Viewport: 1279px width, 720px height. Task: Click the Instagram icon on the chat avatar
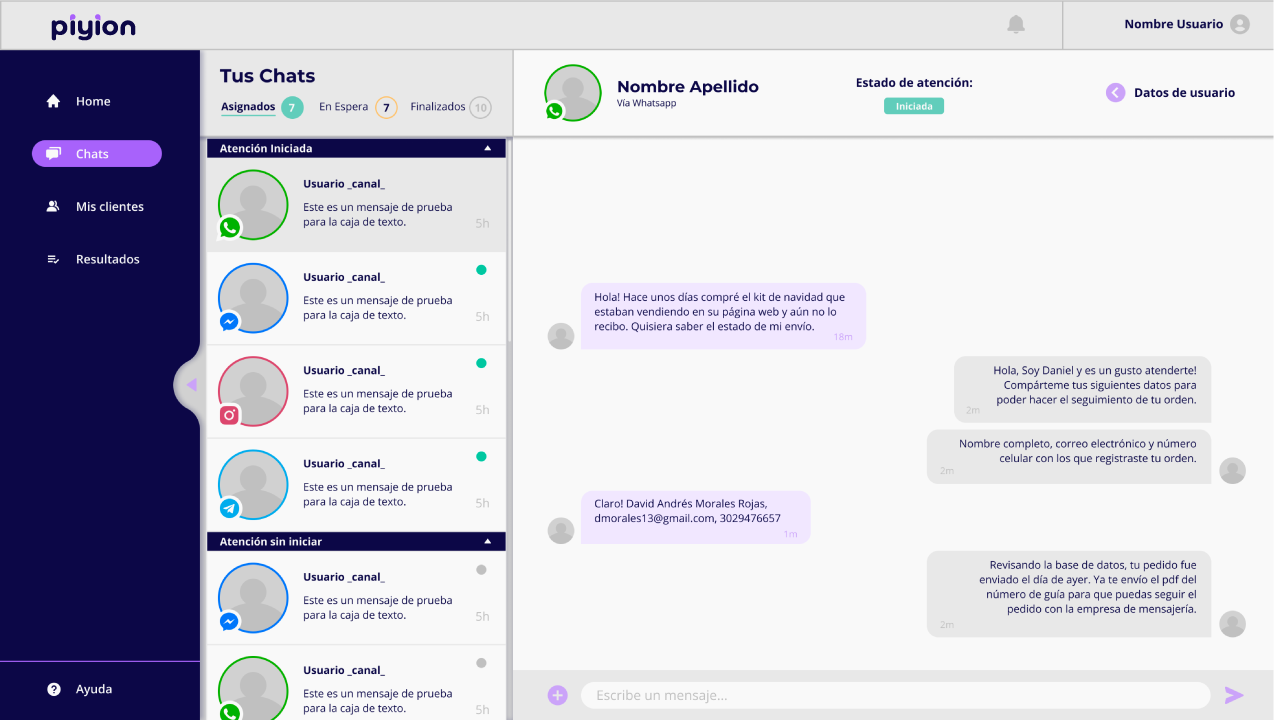[x=230, y=415]
